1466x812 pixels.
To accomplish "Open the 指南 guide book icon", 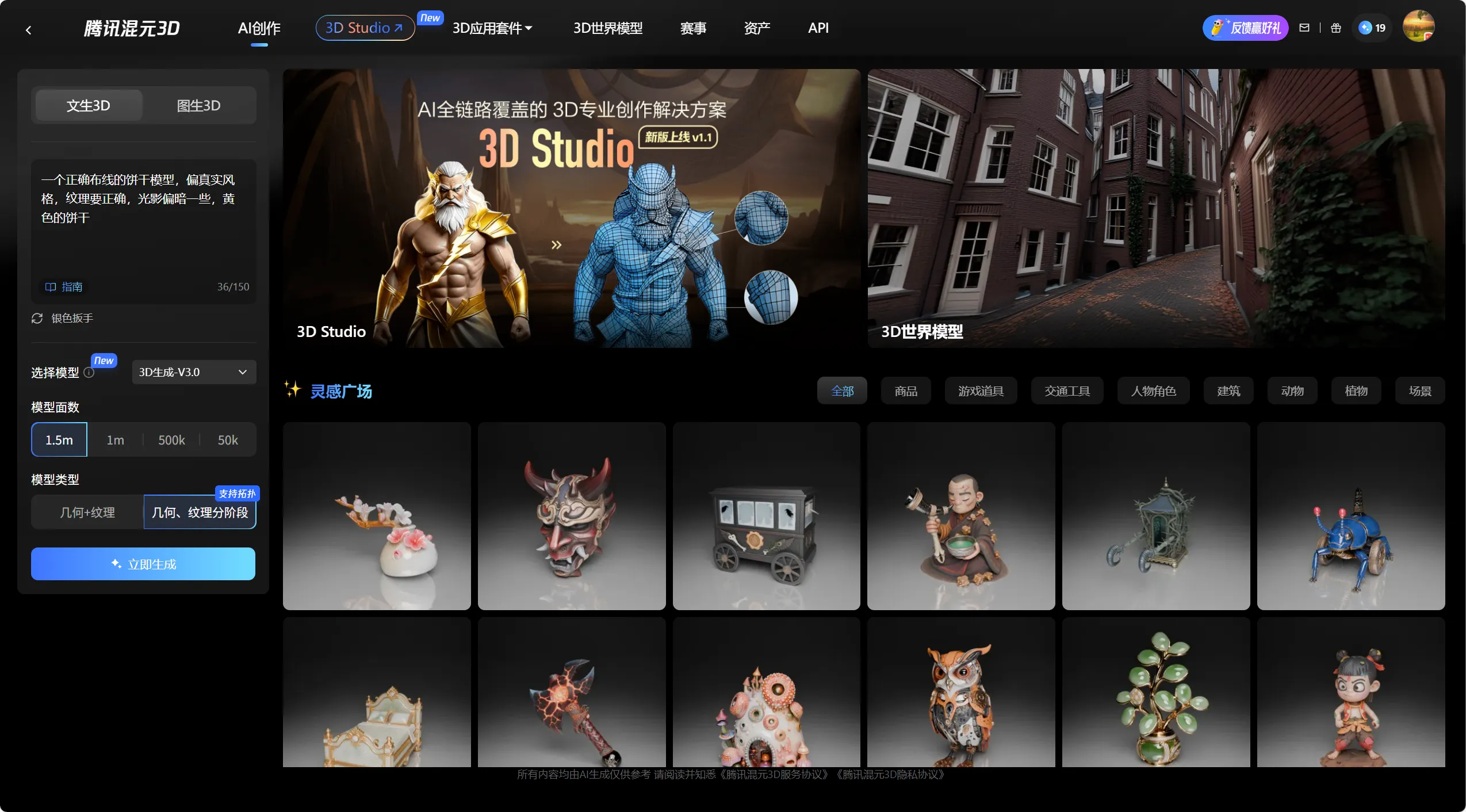I will (x=51, y=286).
